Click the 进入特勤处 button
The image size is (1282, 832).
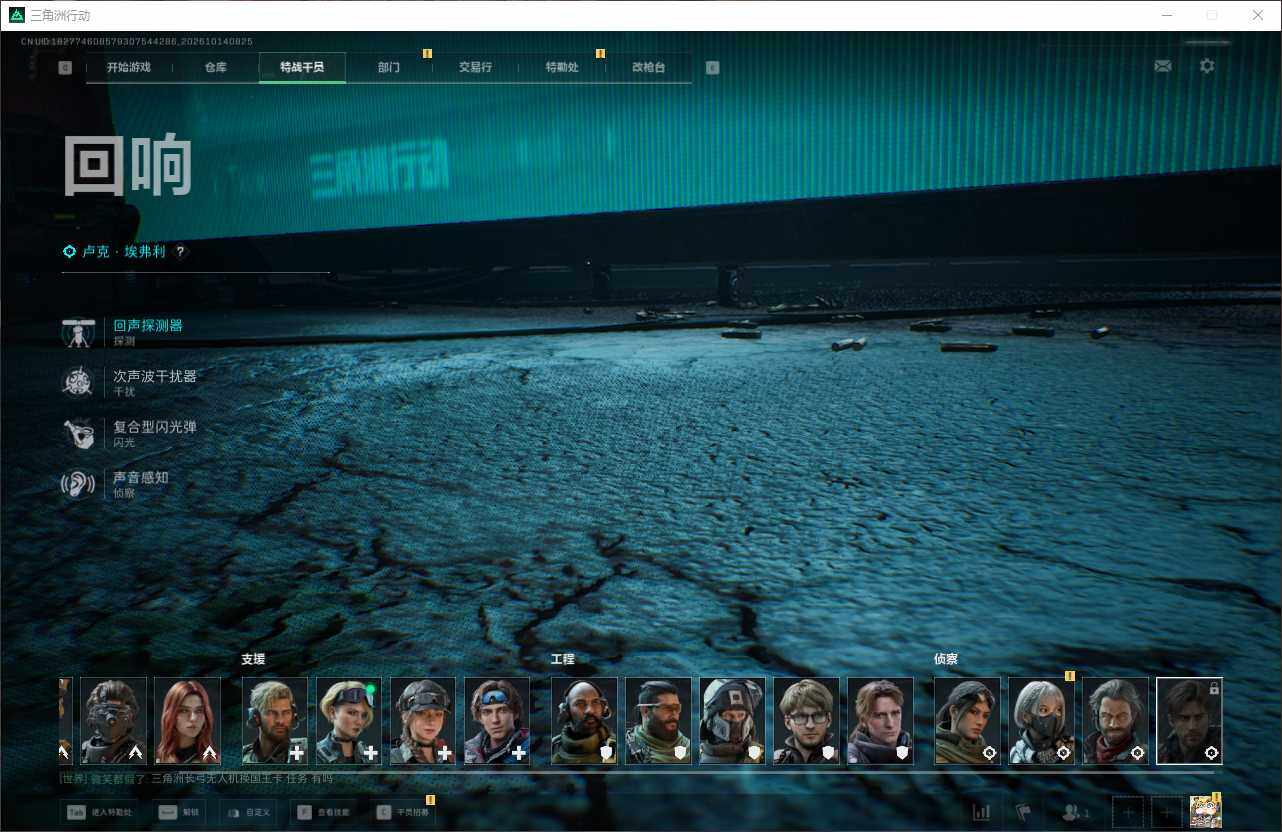(x=101, y=813)
